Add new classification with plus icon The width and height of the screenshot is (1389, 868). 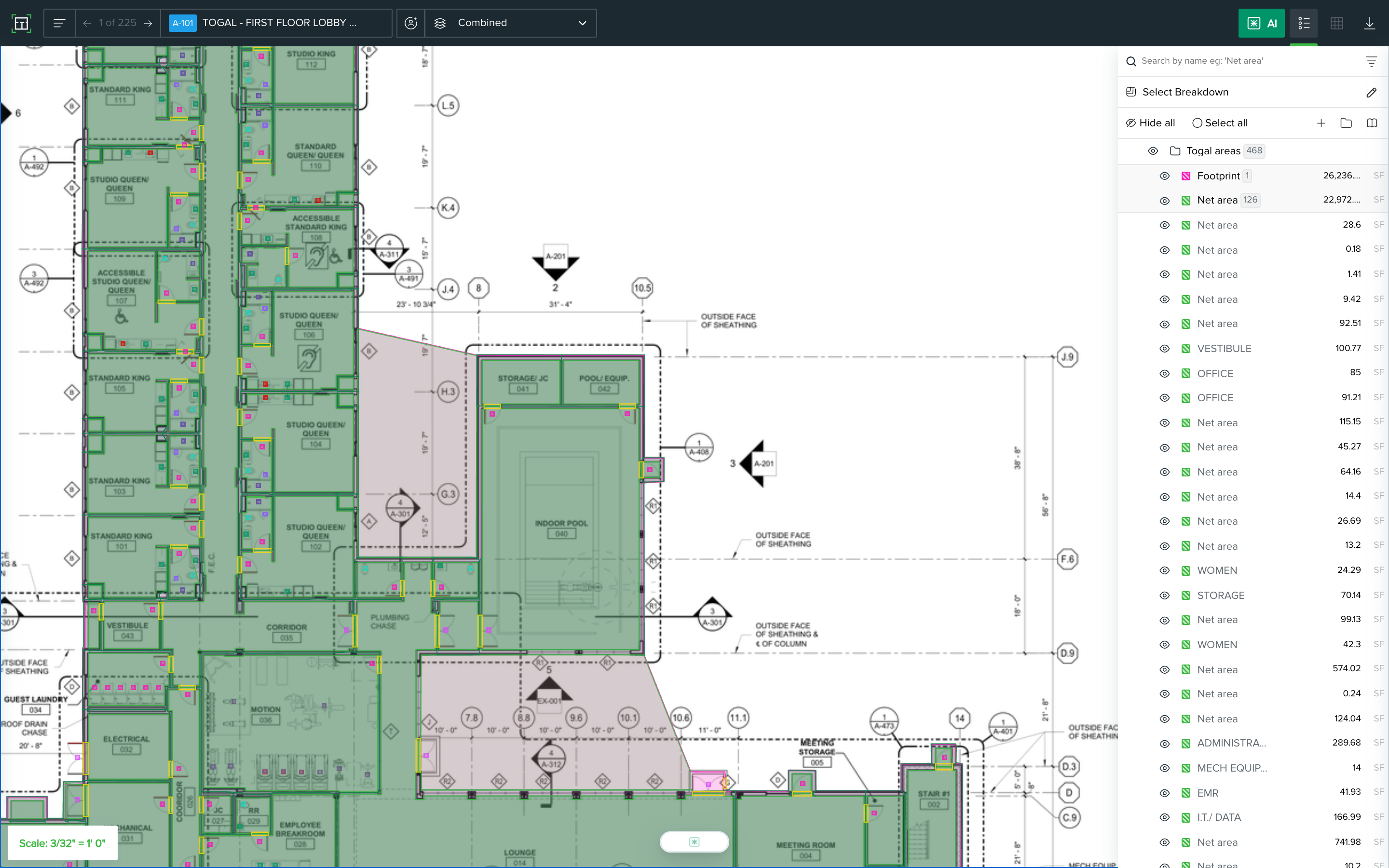click(x=1321, y=123)
